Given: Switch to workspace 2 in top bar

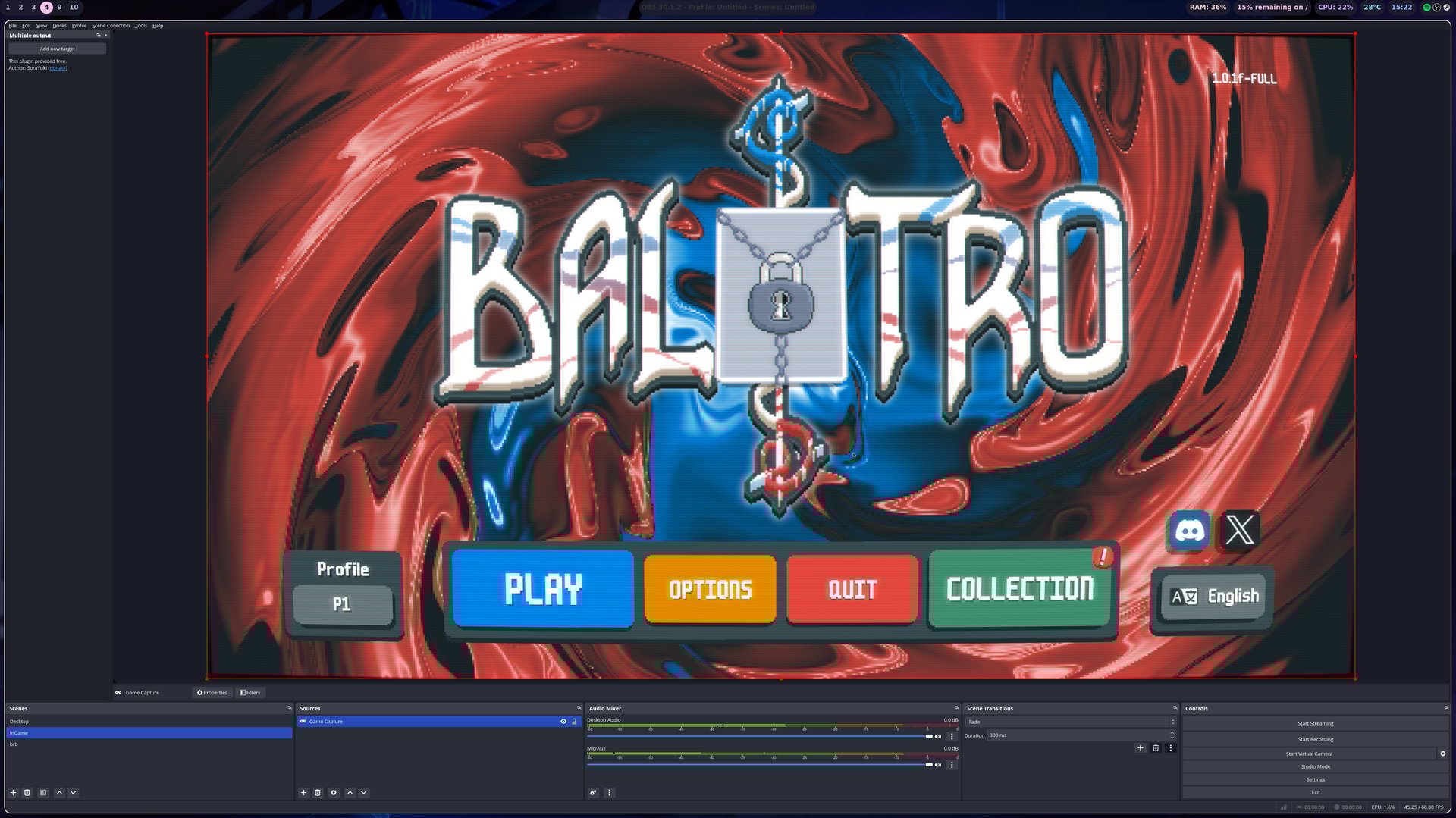Looking at the screenshot, I should point(20,7).
